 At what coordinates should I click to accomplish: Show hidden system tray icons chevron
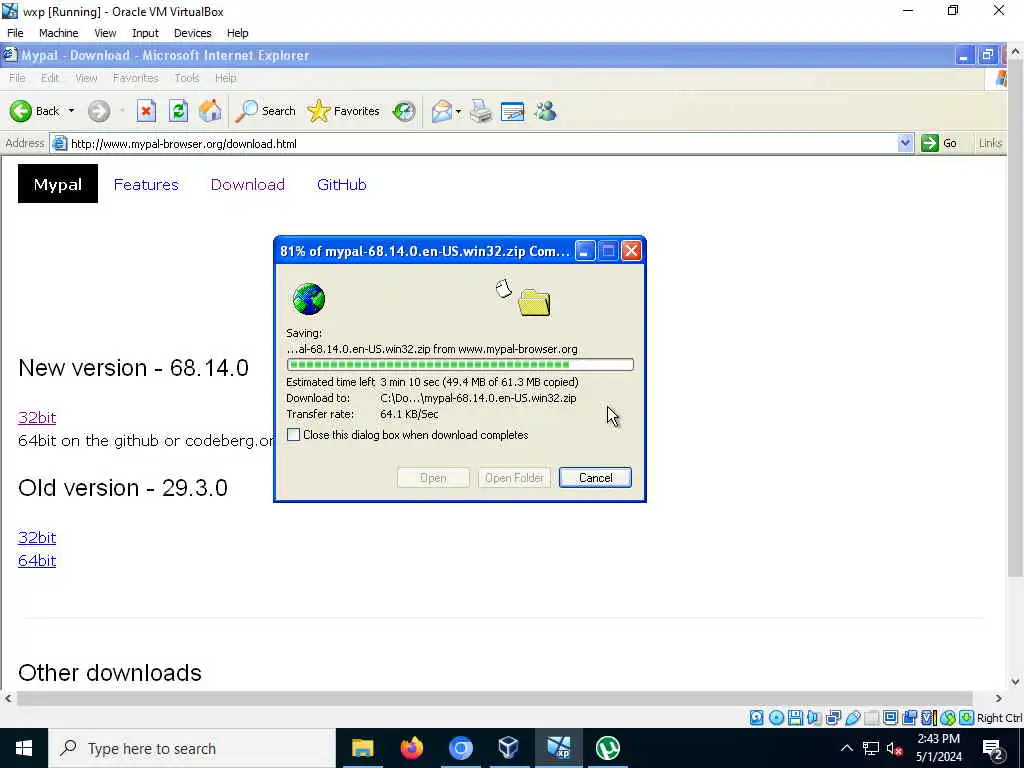click(x=846, y=748)
